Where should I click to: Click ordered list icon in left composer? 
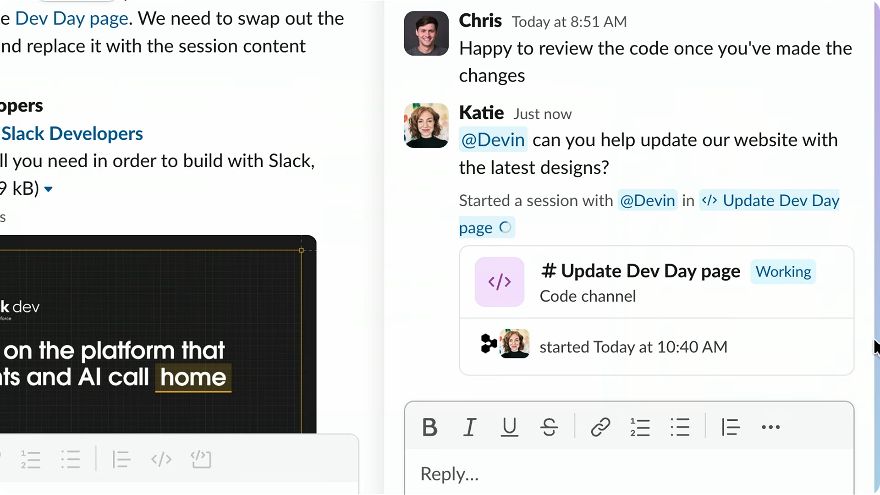pyautogui.click(x=31, y=460)
